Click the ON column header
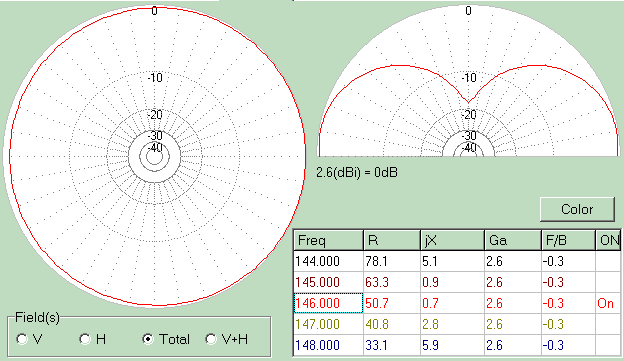Screen dimensions: 624x361 608,240
